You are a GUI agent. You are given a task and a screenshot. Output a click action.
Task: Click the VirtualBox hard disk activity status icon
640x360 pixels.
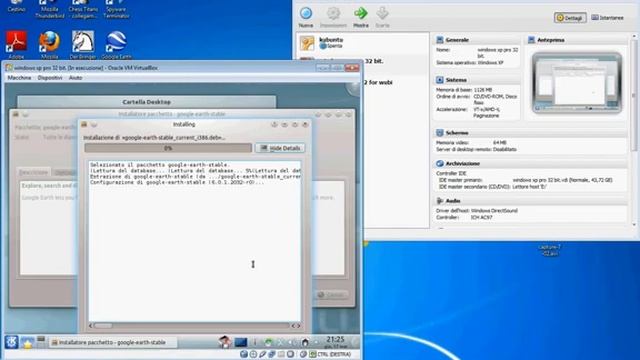click(244, 354)
